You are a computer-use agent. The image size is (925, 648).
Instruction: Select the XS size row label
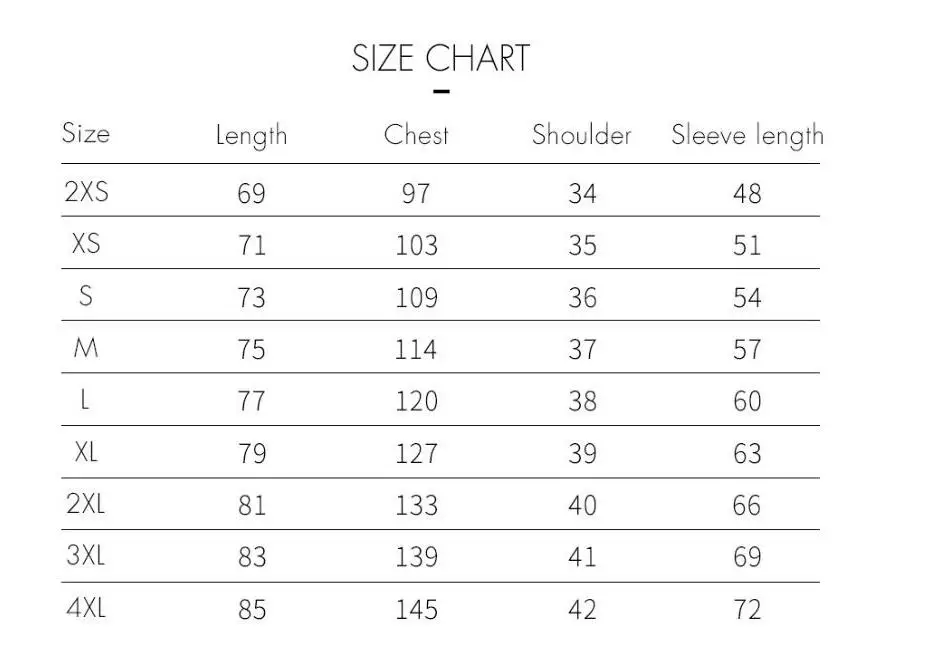click(86, 244)
